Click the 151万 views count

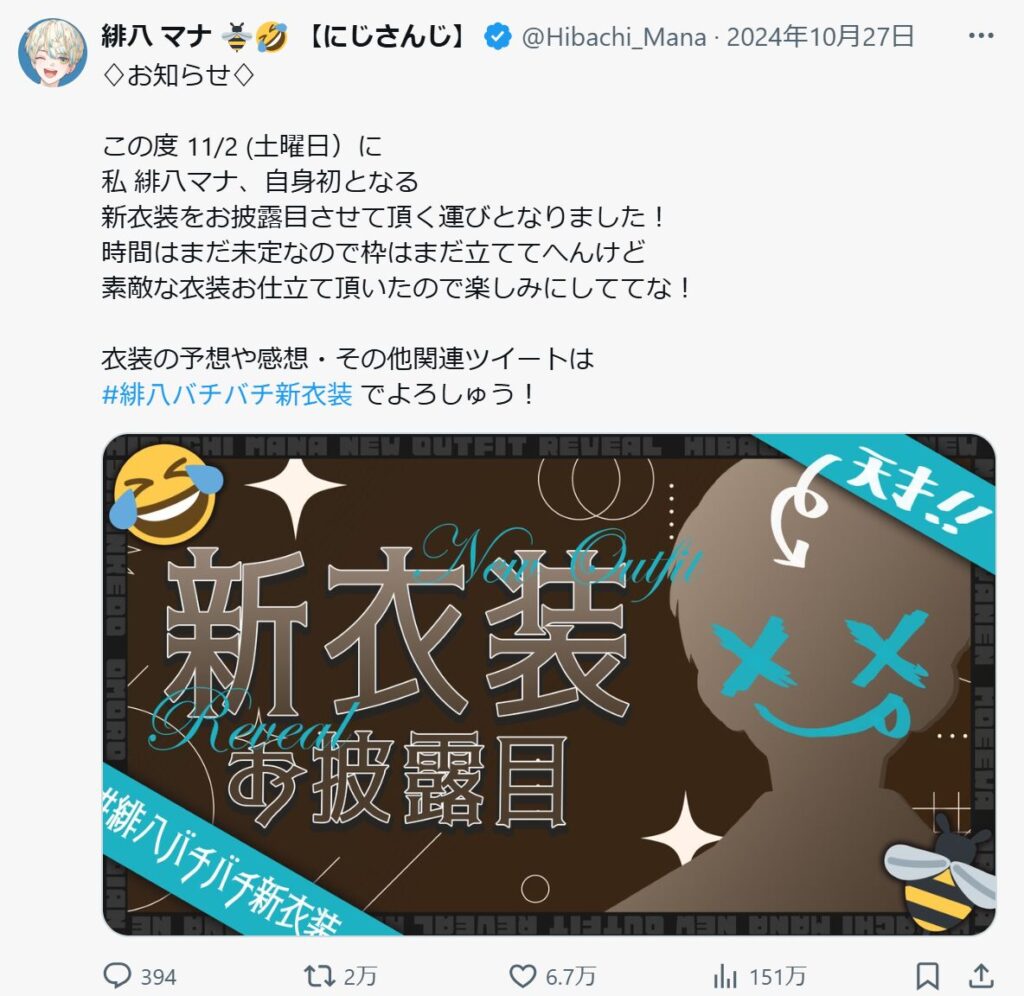pos(777,976)
